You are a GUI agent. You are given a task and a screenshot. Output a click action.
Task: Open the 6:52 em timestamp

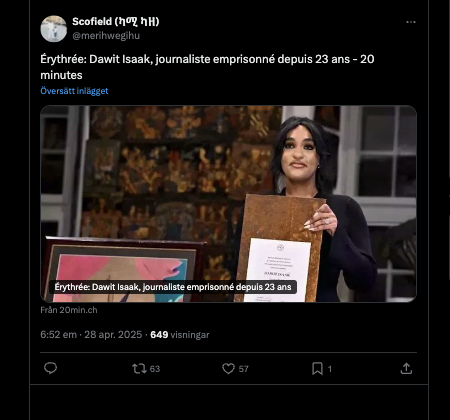point(58,335)
